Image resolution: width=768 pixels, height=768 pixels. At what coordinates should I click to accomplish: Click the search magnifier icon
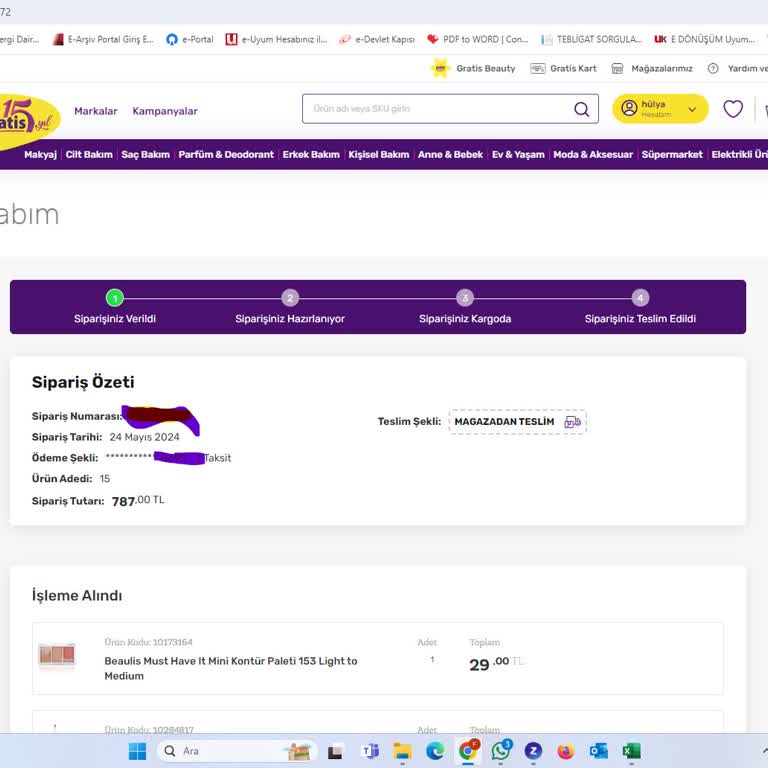[581, 109]
